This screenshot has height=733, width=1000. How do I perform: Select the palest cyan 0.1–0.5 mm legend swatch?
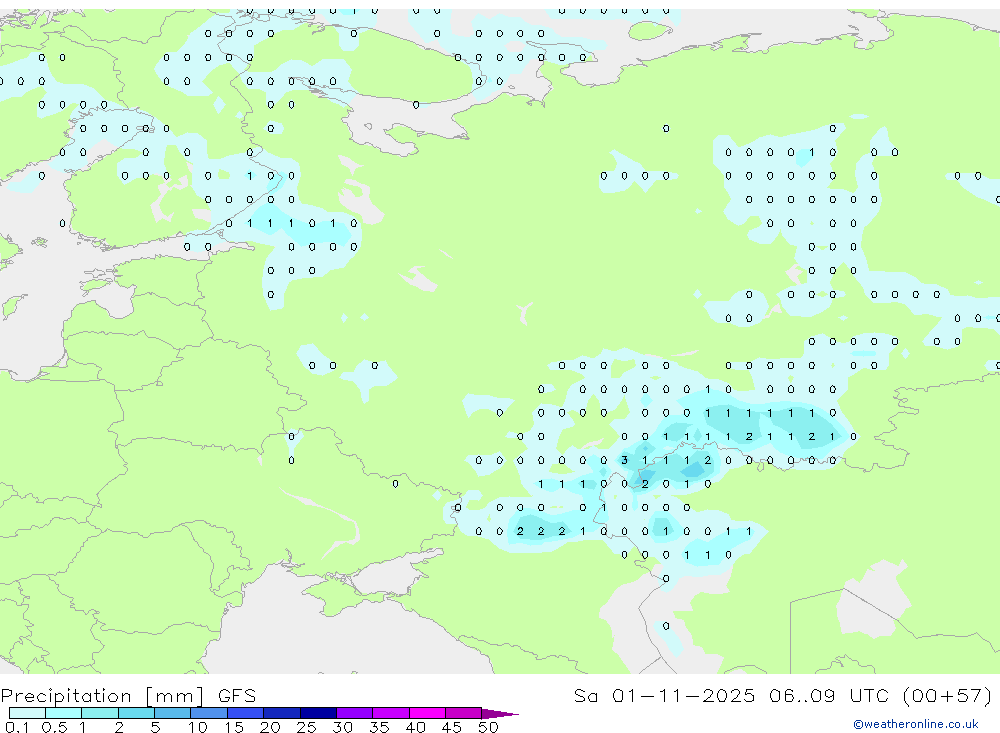tap(27, 713)
